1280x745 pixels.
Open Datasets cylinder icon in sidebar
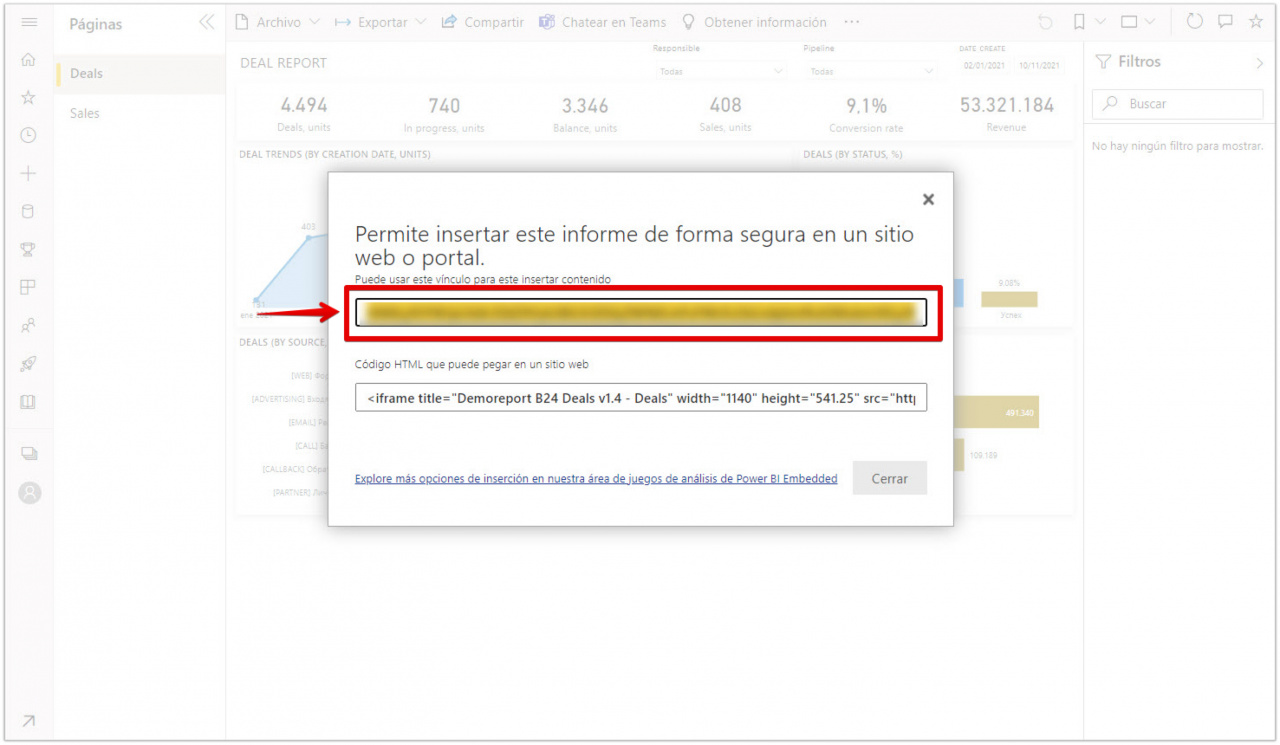coord(29,212)
